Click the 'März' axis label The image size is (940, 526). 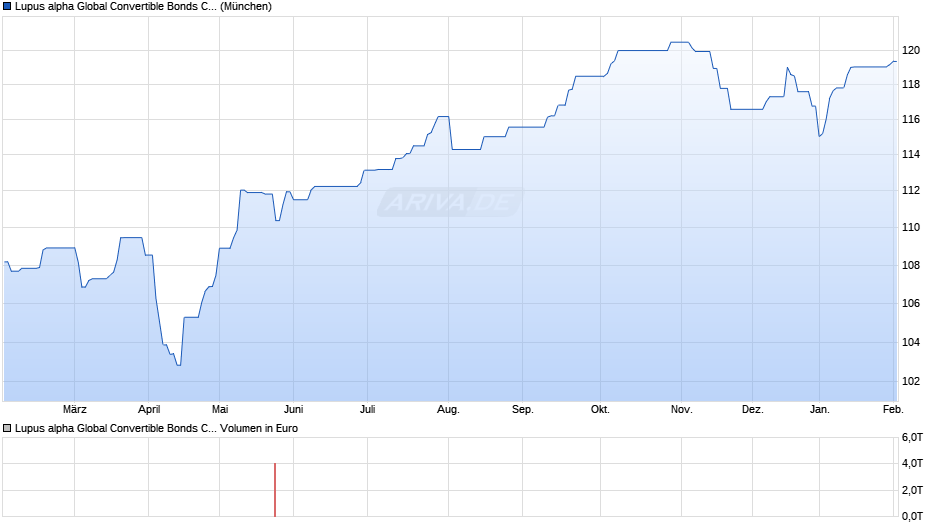(75, 409)
